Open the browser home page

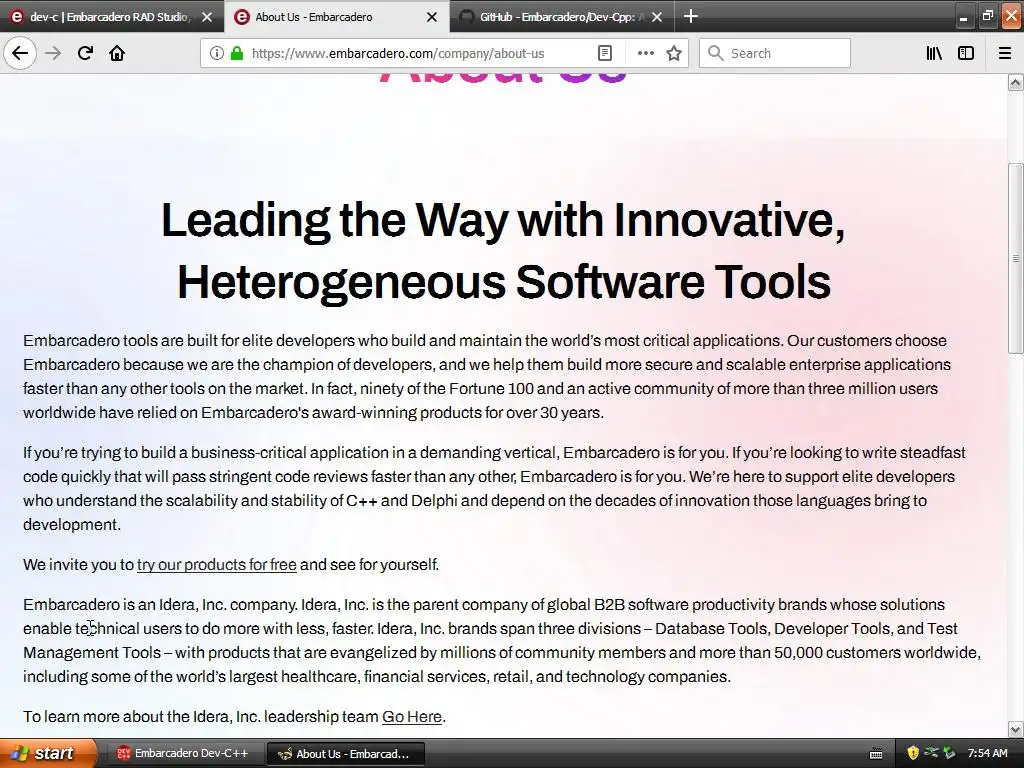[117, 53]
